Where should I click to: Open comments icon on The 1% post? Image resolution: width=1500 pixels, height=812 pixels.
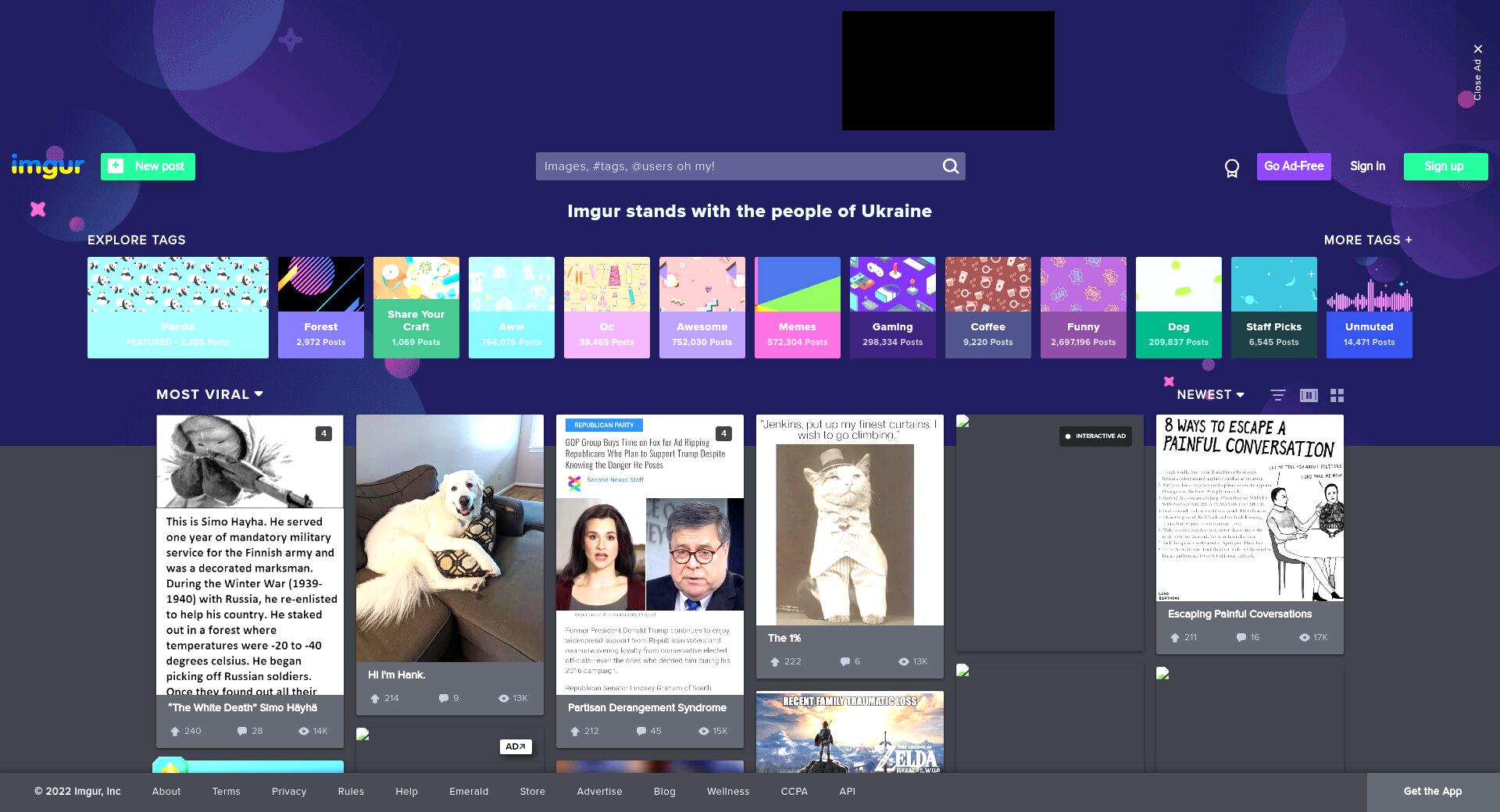point(845,662)
